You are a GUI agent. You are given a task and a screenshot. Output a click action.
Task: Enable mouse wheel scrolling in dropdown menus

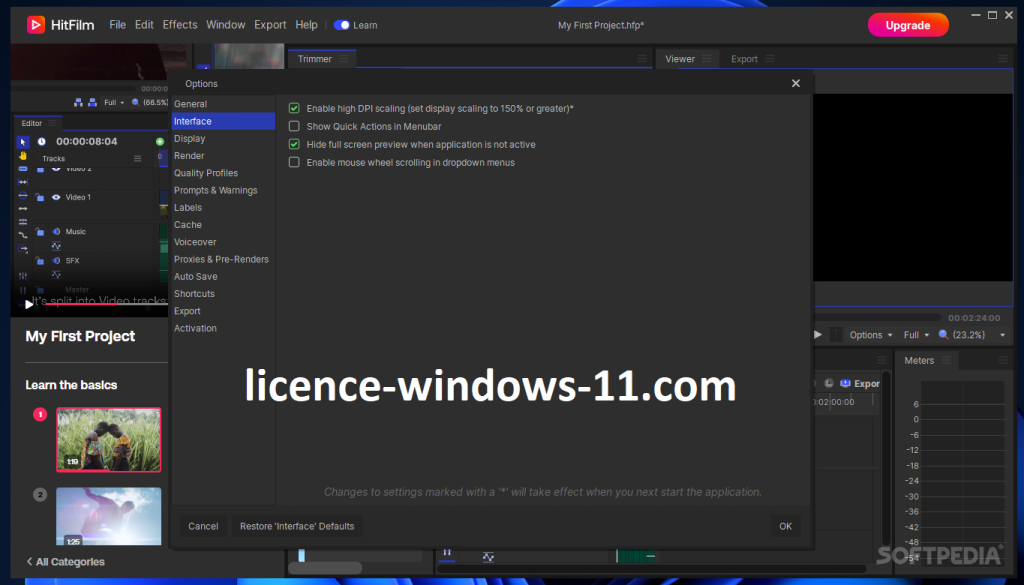pyautogui.click(x=294, y=162)
